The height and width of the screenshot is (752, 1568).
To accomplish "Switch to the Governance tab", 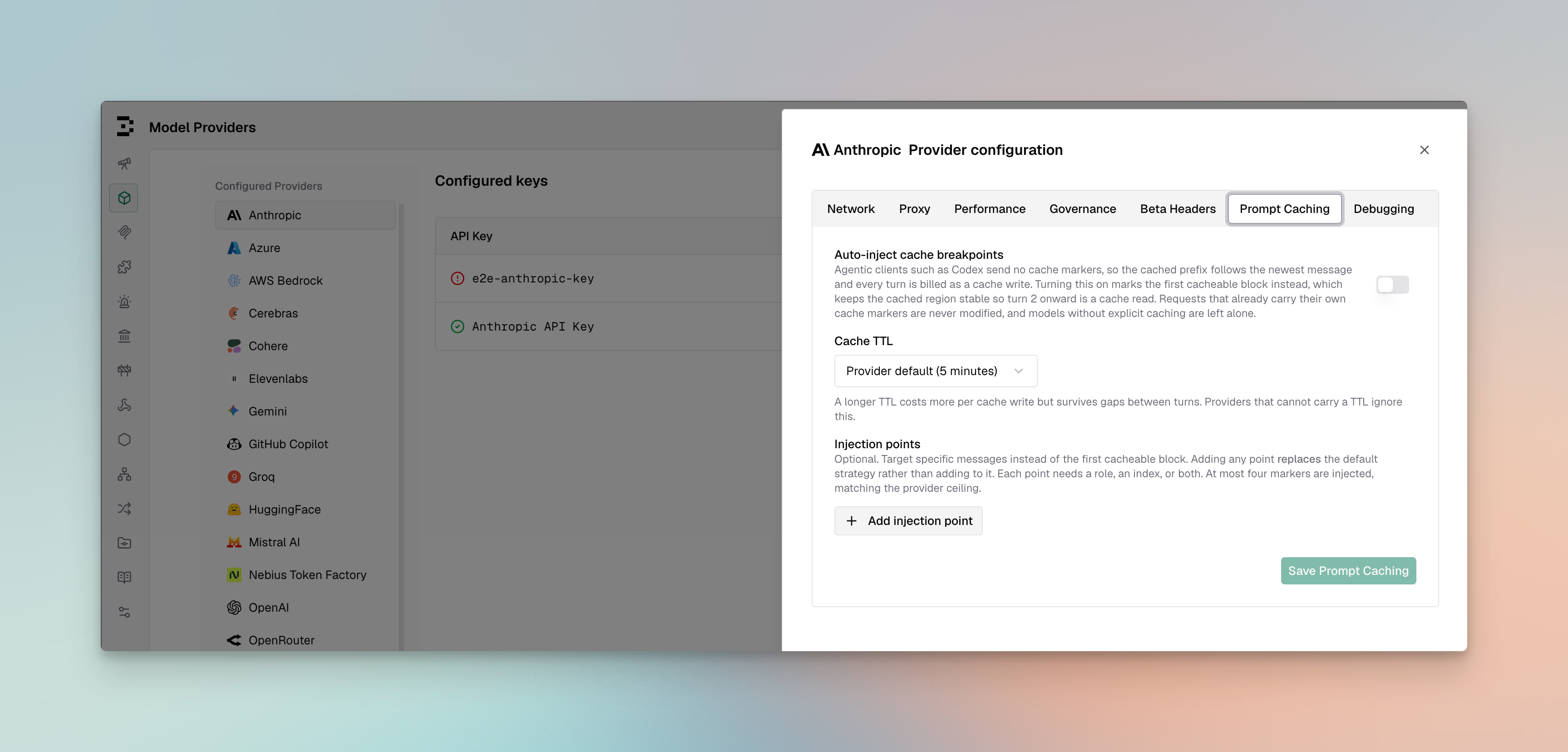I will (1082, 209).
